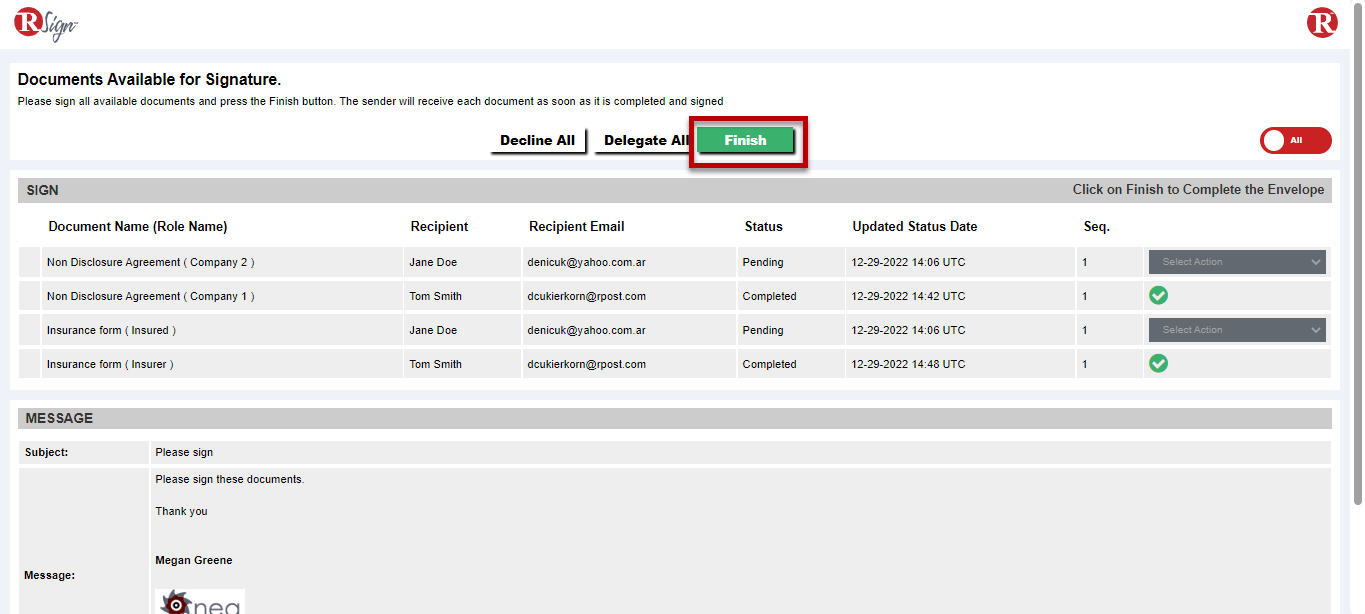1365x614 pixels.
Task: Click the SIGN section header bar
Action: coord(500,190)
